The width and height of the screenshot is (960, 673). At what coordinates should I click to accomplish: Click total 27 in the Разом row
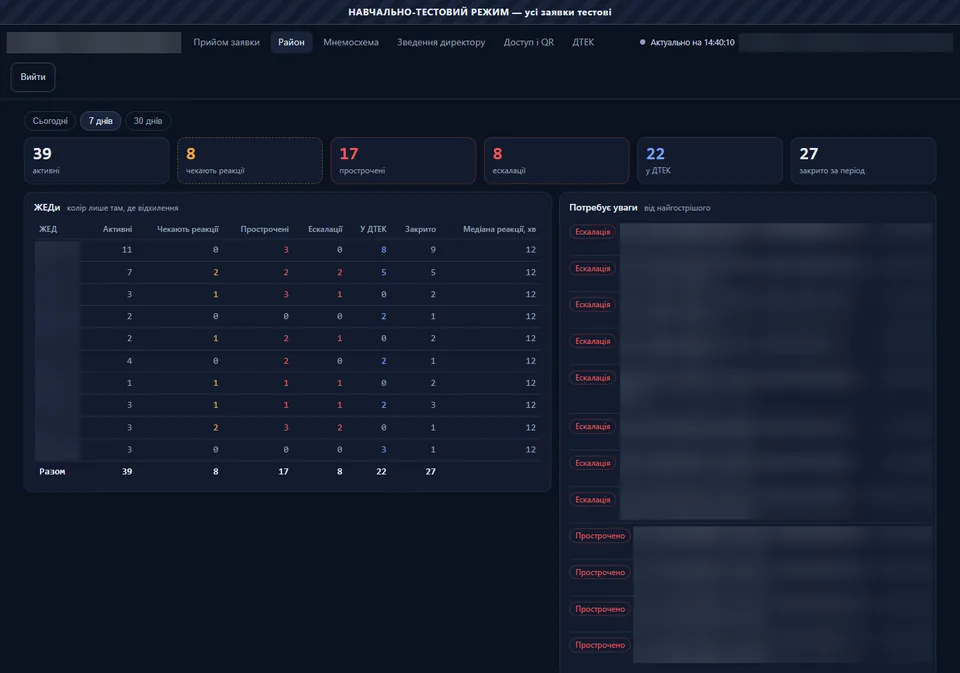(430, 472)
